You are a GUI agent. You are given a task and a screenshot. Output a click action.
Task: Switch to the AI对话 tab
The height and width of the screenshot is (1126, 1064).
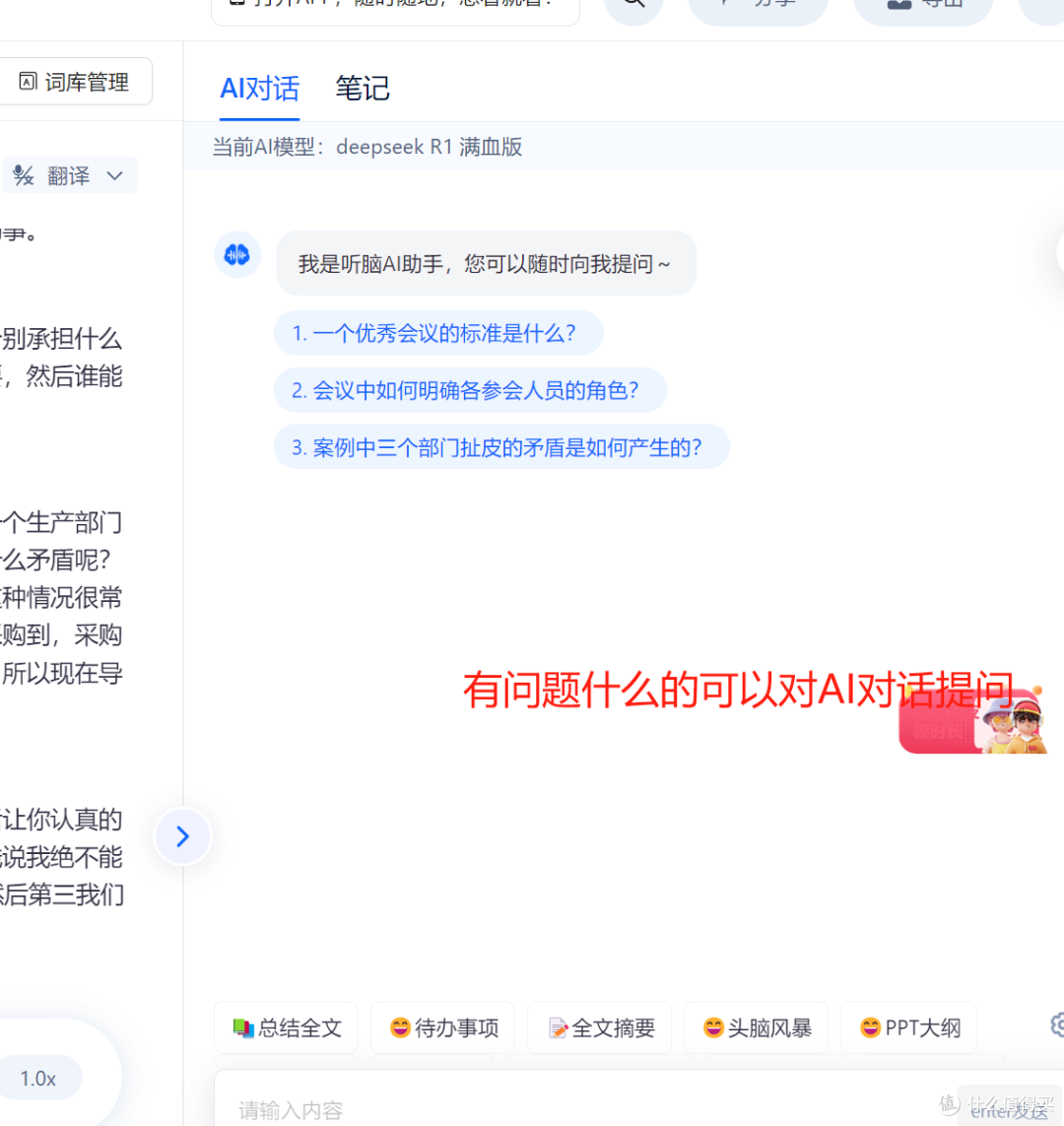(x=259, y=89)
